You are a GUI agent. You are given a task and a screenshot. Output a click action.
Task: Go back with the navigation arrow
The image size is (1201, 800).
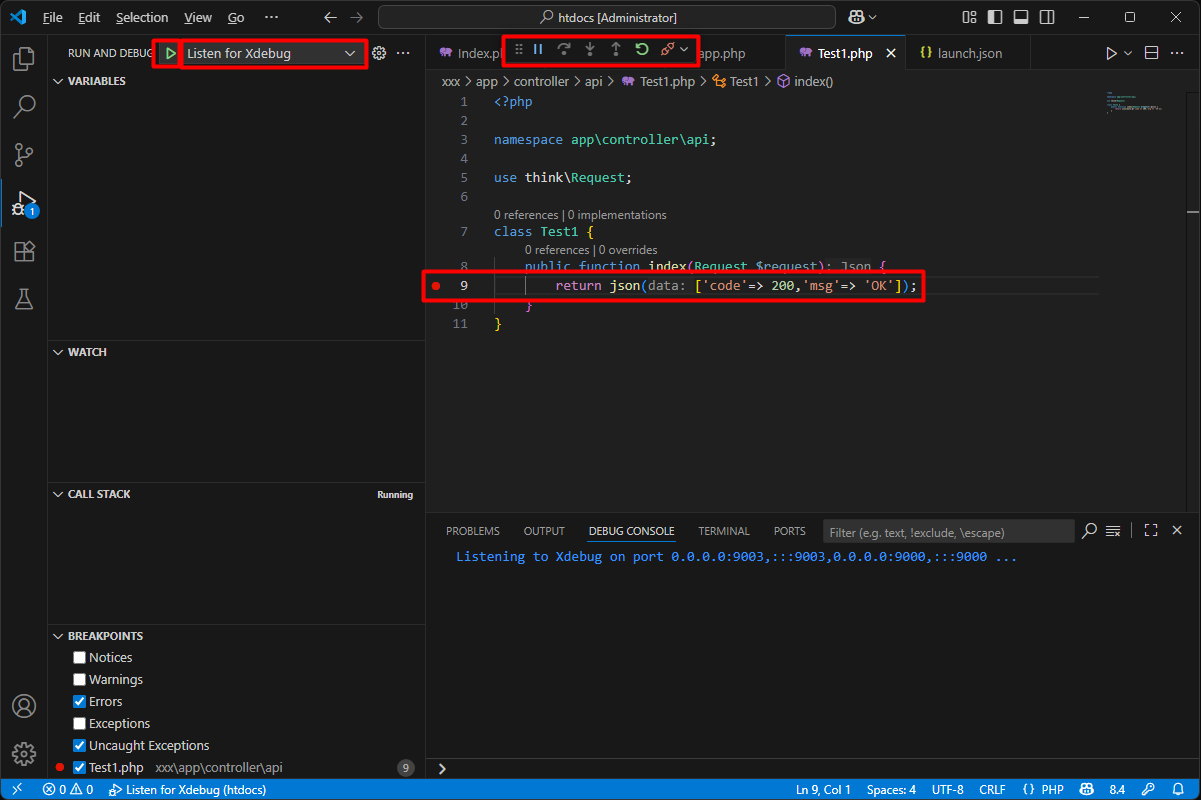click(x=330, y=17)
